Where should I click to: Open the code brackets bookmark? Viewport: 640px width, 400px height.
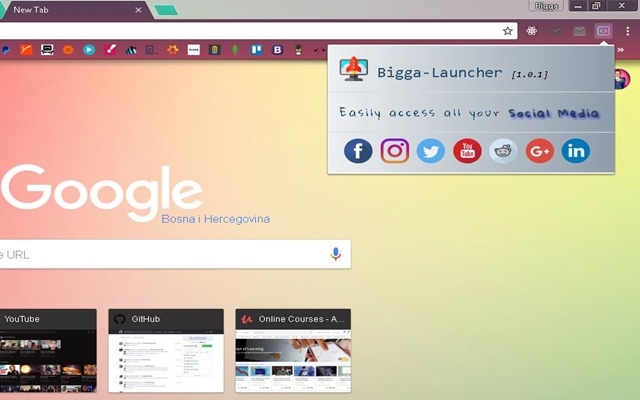point(319,50)
